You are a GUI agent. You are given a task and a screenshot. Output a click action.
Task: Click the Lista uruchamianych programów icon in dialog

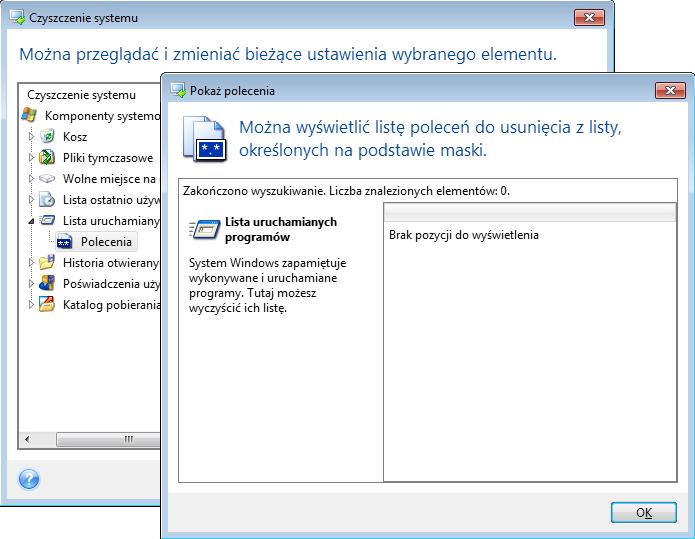coord(204,229)
